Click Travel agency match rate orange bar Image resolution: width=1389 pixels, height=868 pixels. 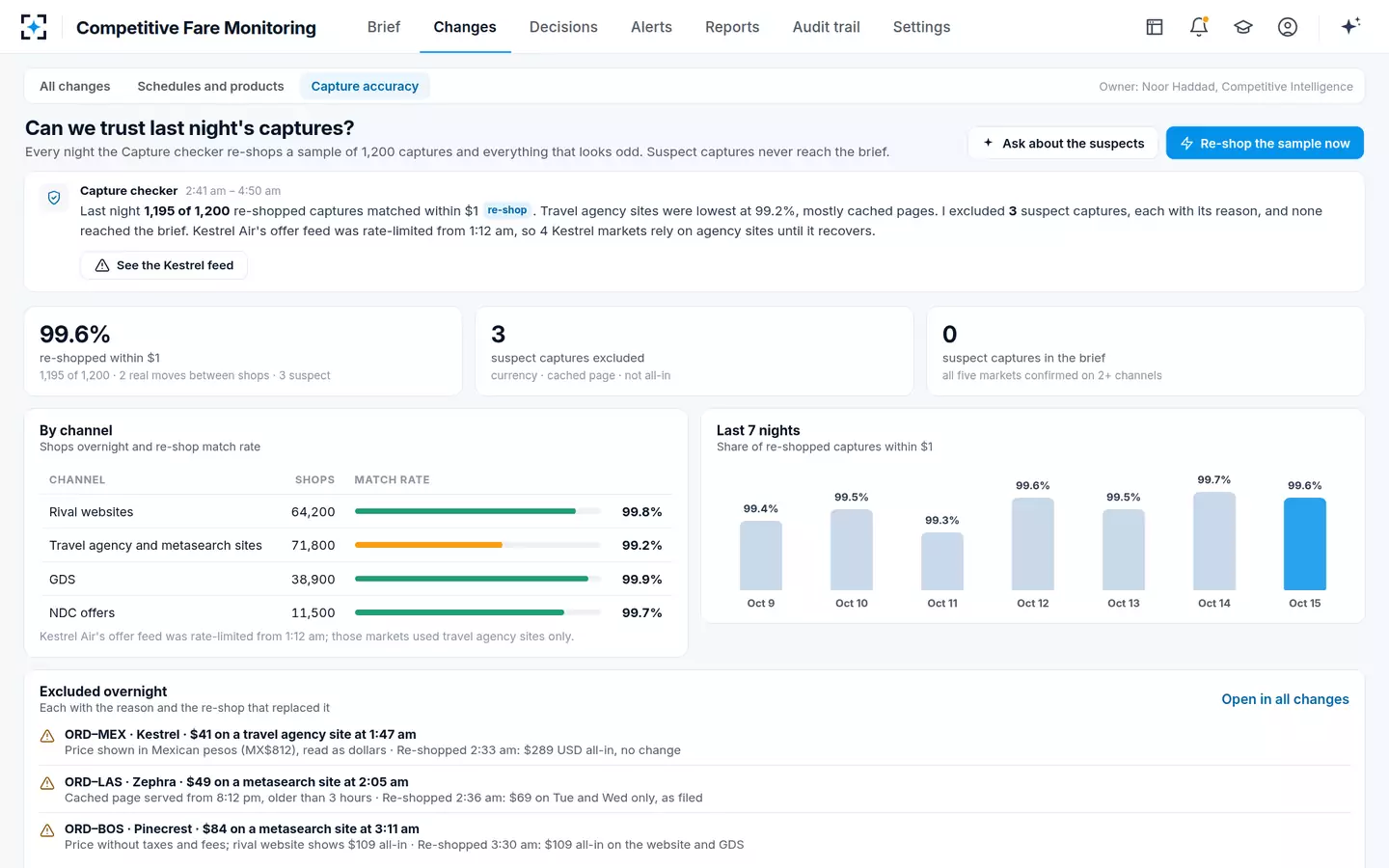click(428, 545)
